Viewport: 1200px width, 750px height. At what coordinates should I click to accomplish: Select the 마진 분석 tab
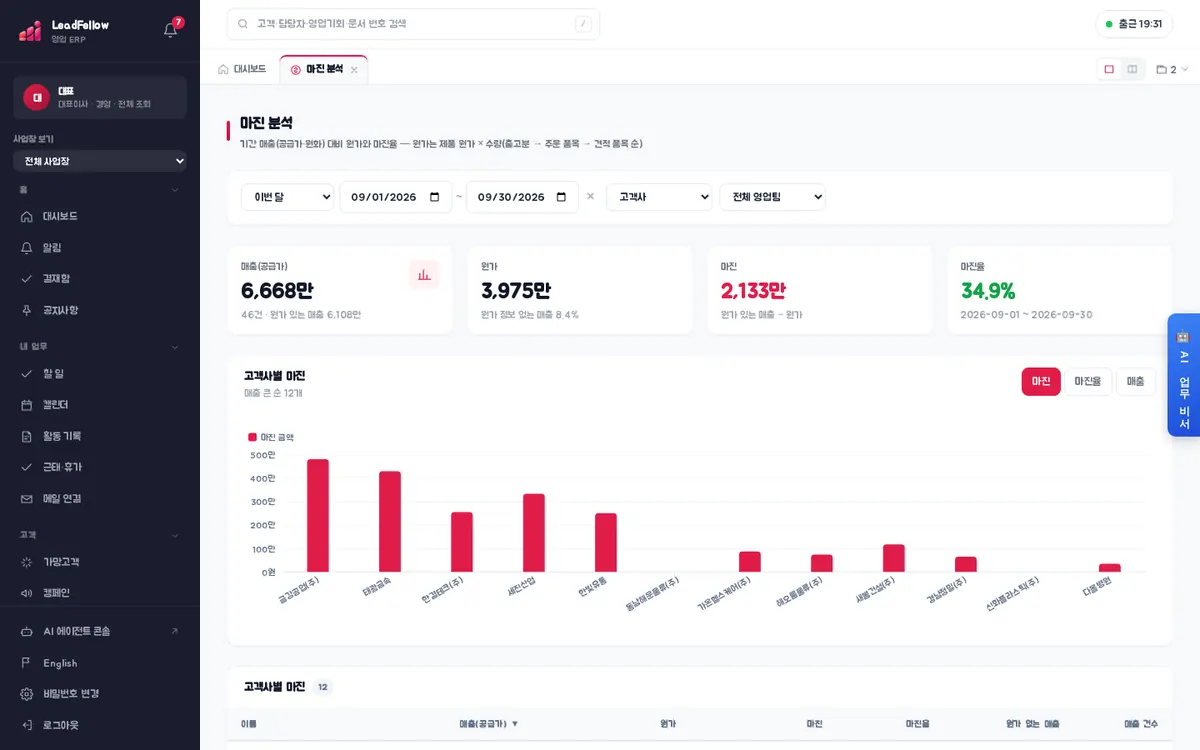pos(324,69)
